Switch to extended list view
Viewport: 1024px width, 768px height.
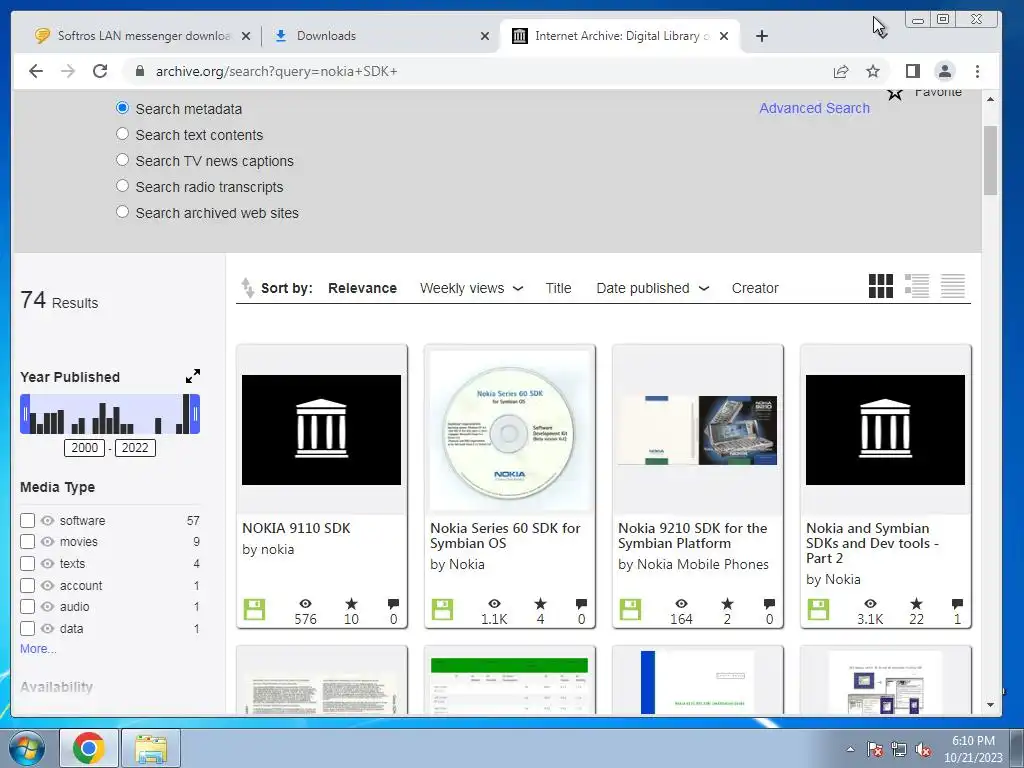tap(917, 286)
